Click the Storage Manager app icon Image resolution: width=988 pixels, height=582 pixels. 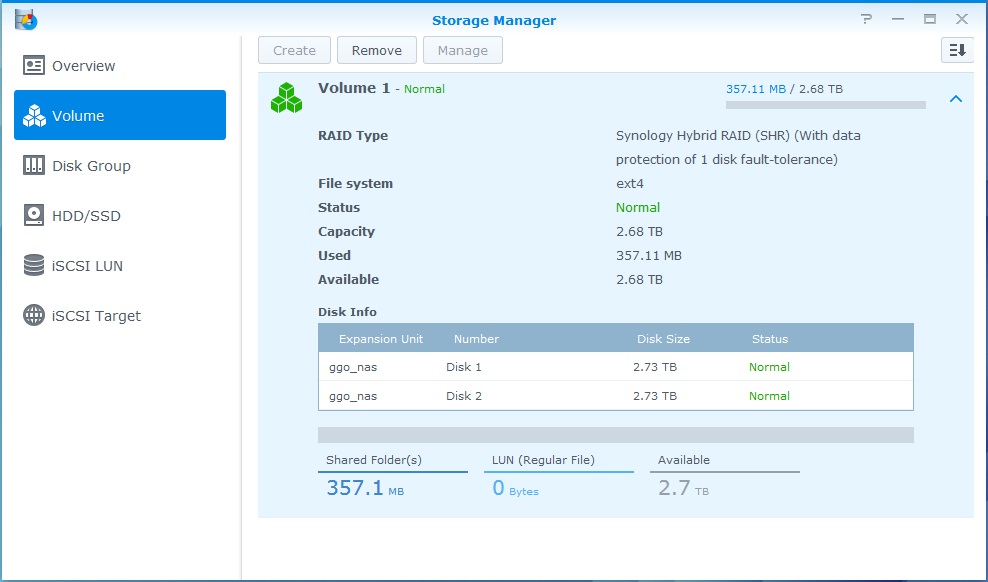click(25, 19)
